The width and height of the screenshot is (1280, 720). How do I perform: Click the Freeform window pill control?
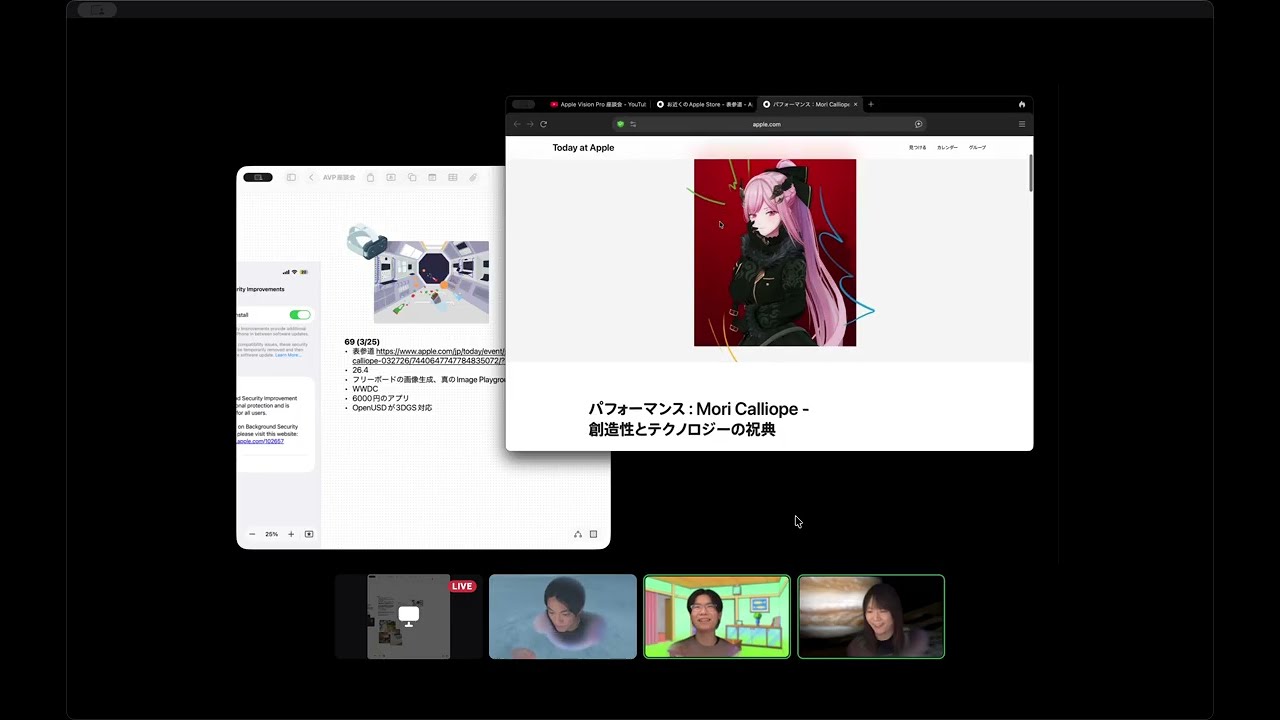coord(258,177)
